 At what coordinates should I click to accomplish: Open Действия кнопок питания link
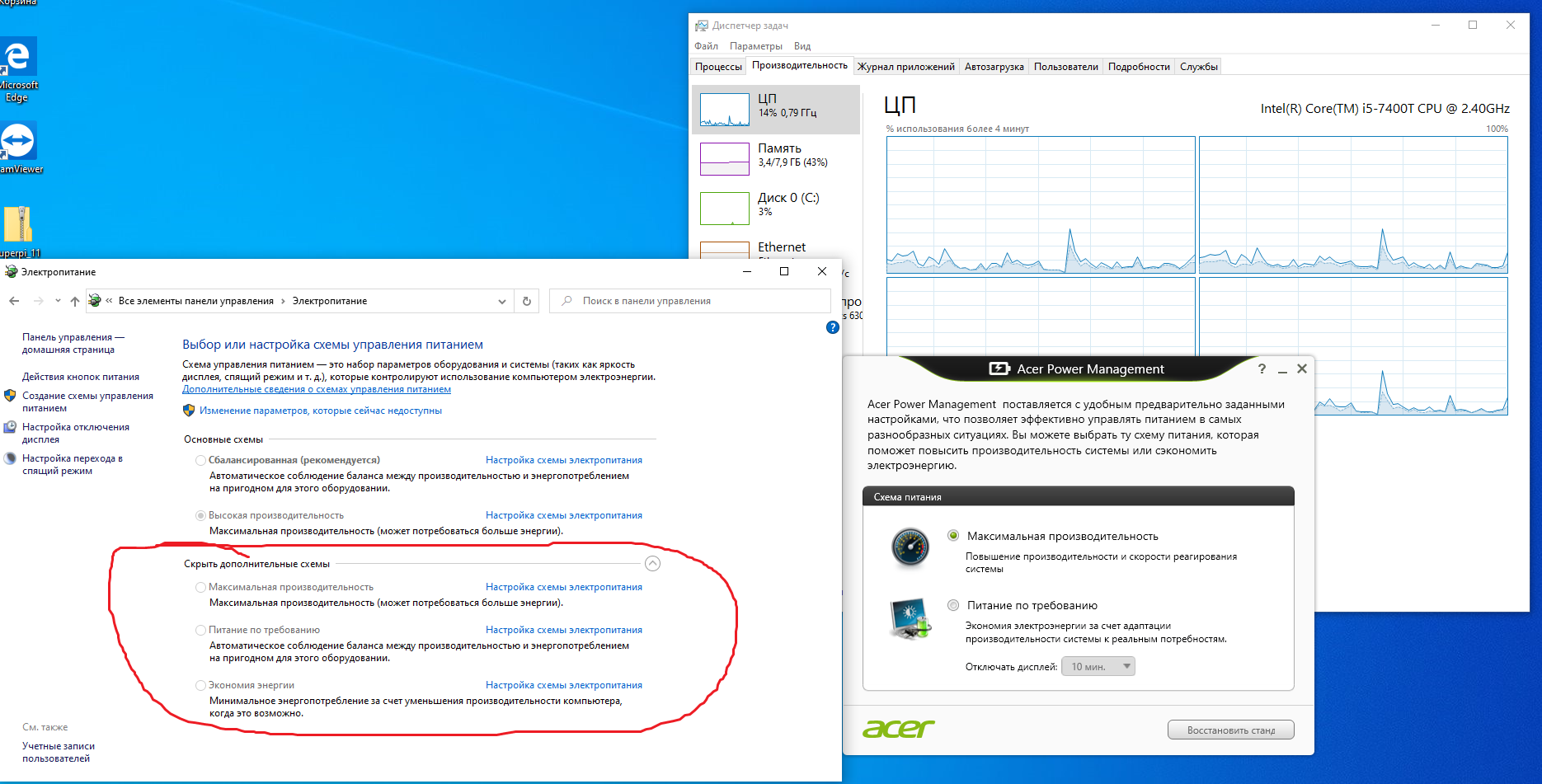[x=81, y=377]
